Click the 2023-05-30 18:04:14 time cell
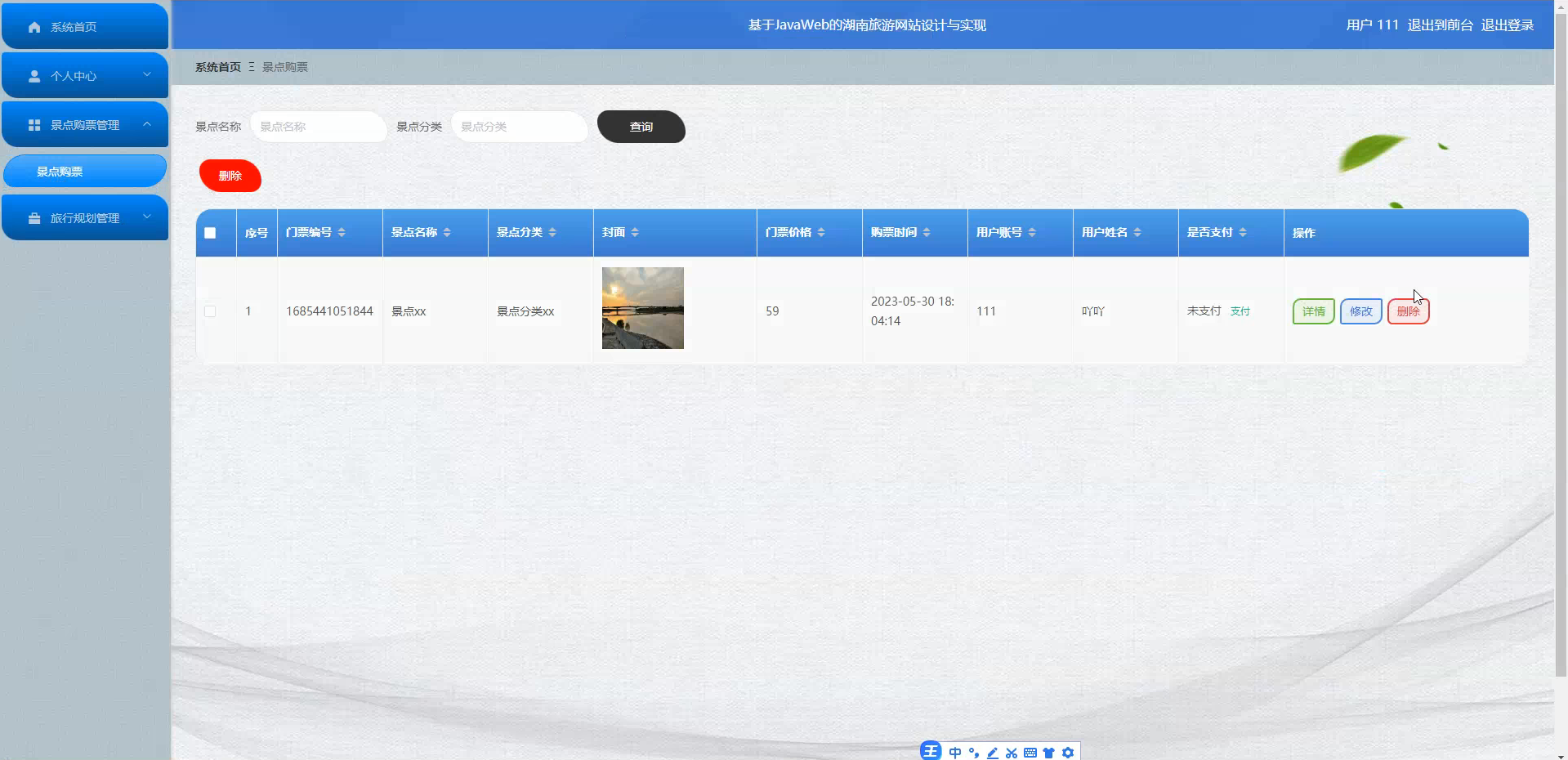 913,311
